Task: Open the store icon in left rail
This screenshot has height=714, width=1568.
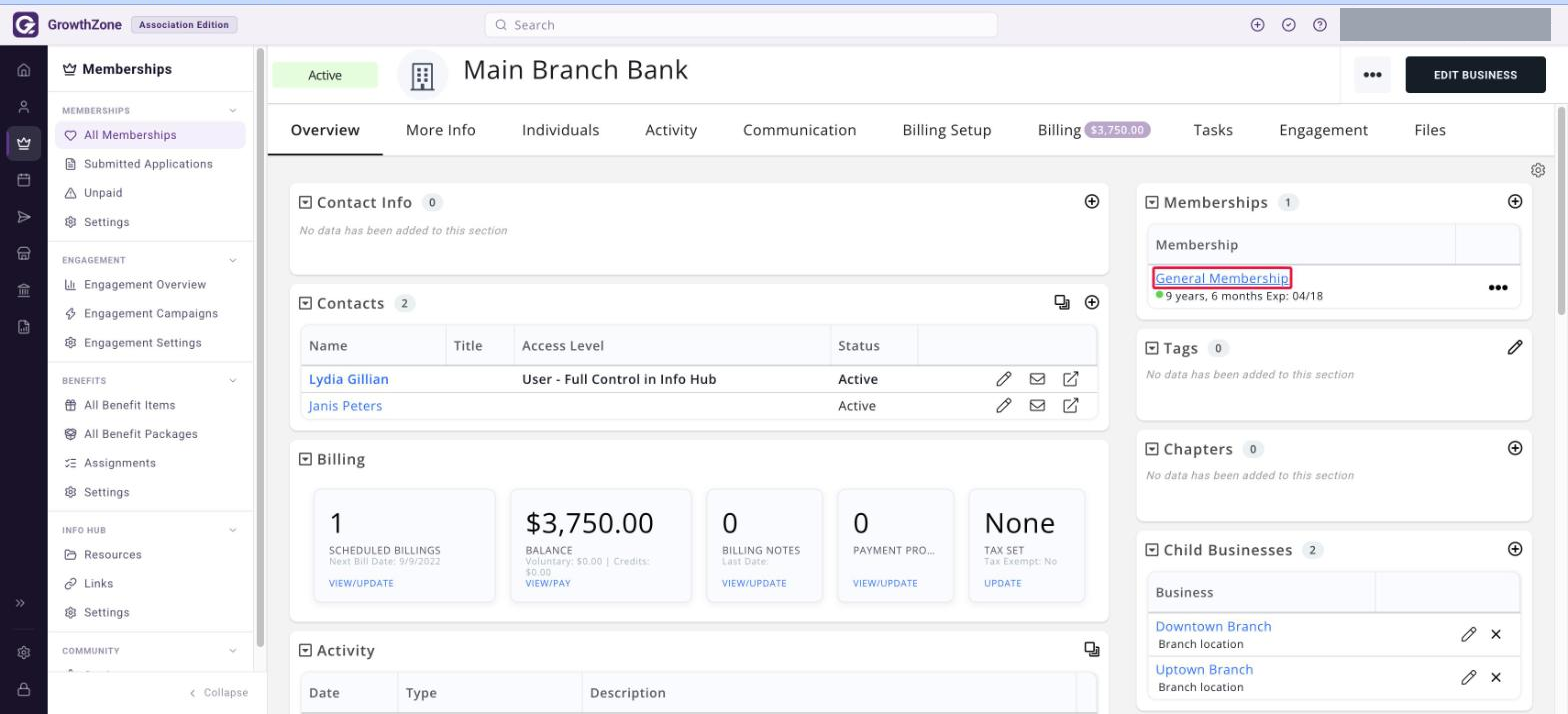Action: [x=24, y=254]
